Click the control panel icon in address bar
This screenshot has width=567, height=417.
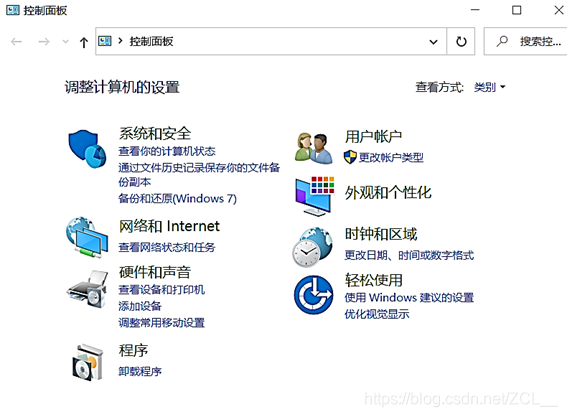coord(105,41)
